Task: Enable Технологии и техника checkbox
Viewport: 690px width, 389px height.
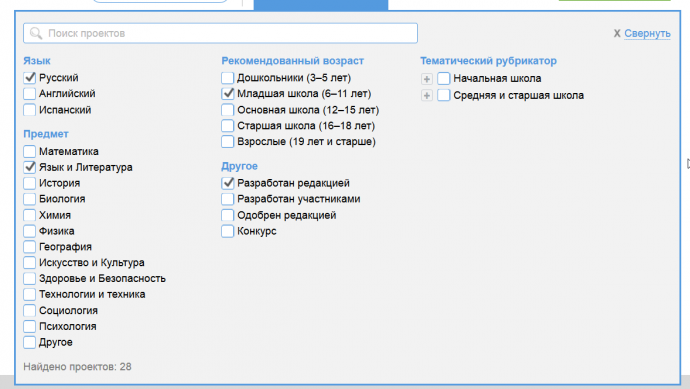Action: coord(29,294)
